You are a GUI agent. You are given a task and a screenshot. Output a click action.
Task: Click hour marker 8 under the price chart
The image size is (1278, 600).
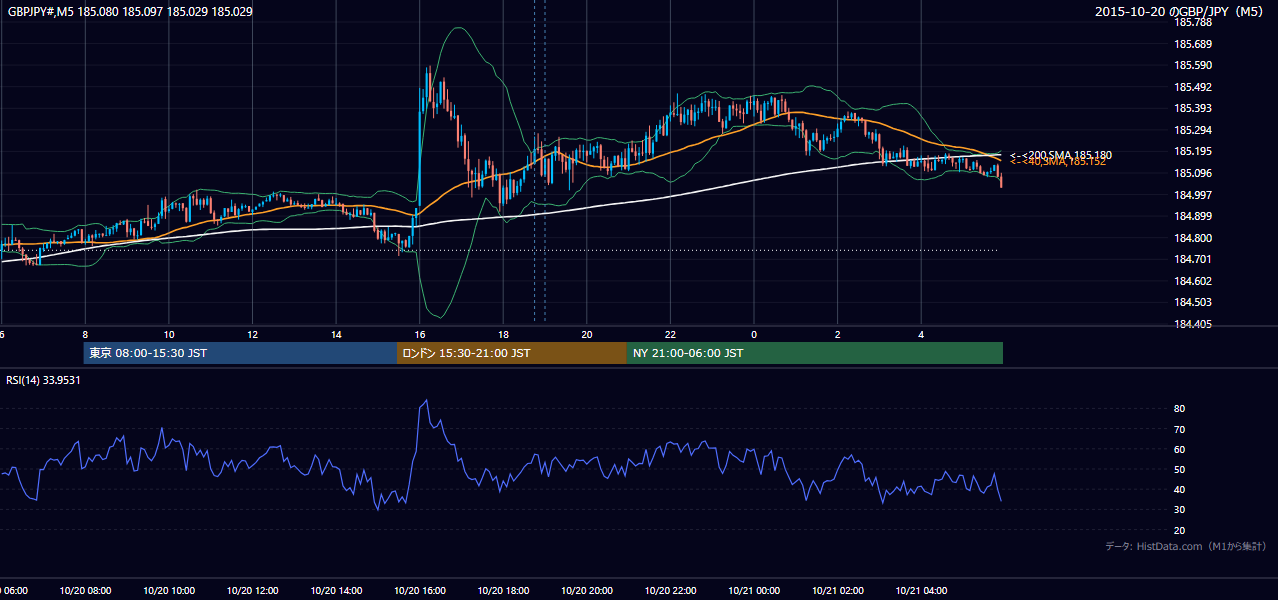coord(85,335)
